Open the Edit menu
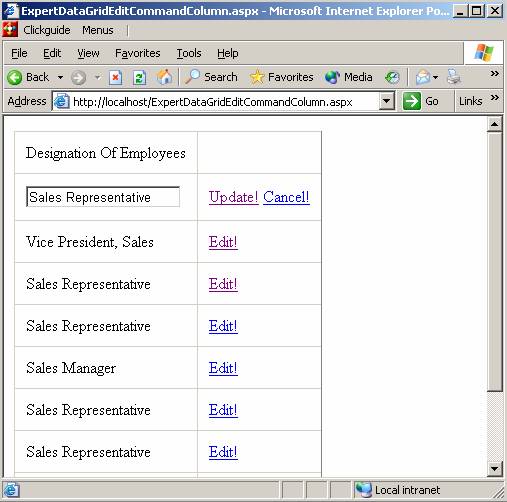The image size is (507, 502). coord(52,53)
